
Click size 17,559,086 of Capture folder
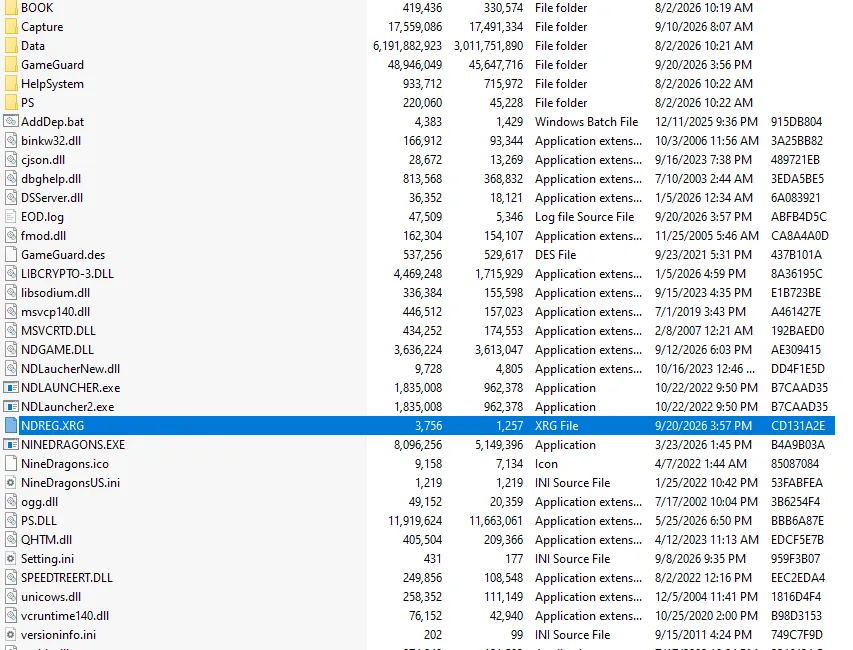pos(415,27)
